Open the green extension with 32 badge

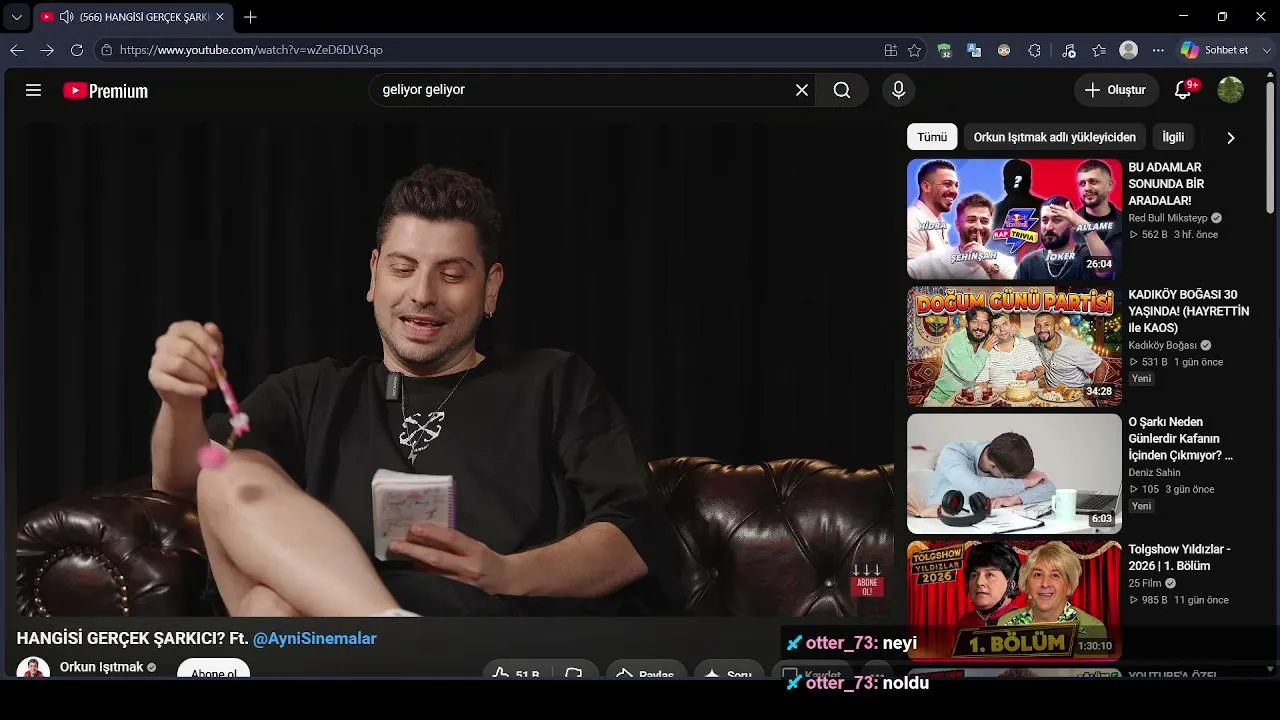(x=944, y=50)
